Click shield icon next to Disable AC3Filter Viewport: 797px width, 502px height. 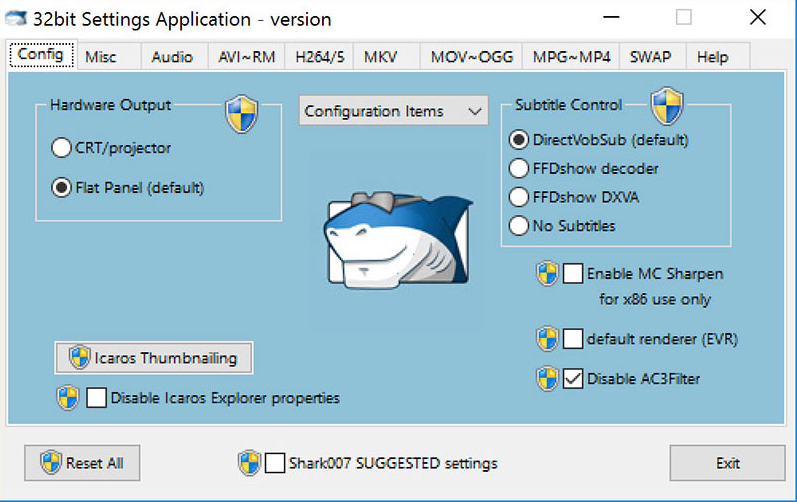(x=547, y=379)
